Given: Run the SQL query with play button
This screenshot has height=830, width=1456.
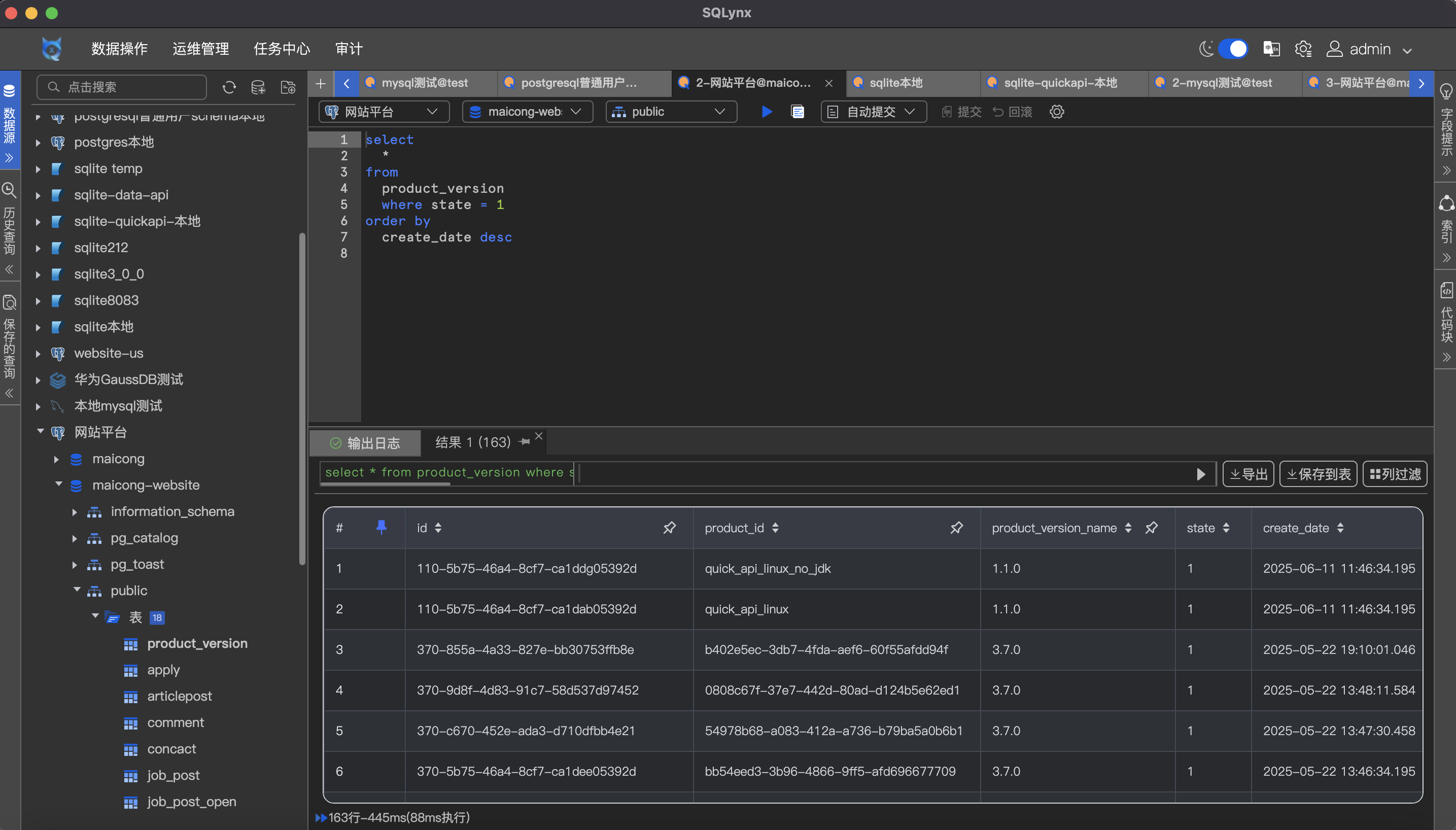Looking at the screenshot, I should pyautogui.click(x=767, y=112).
